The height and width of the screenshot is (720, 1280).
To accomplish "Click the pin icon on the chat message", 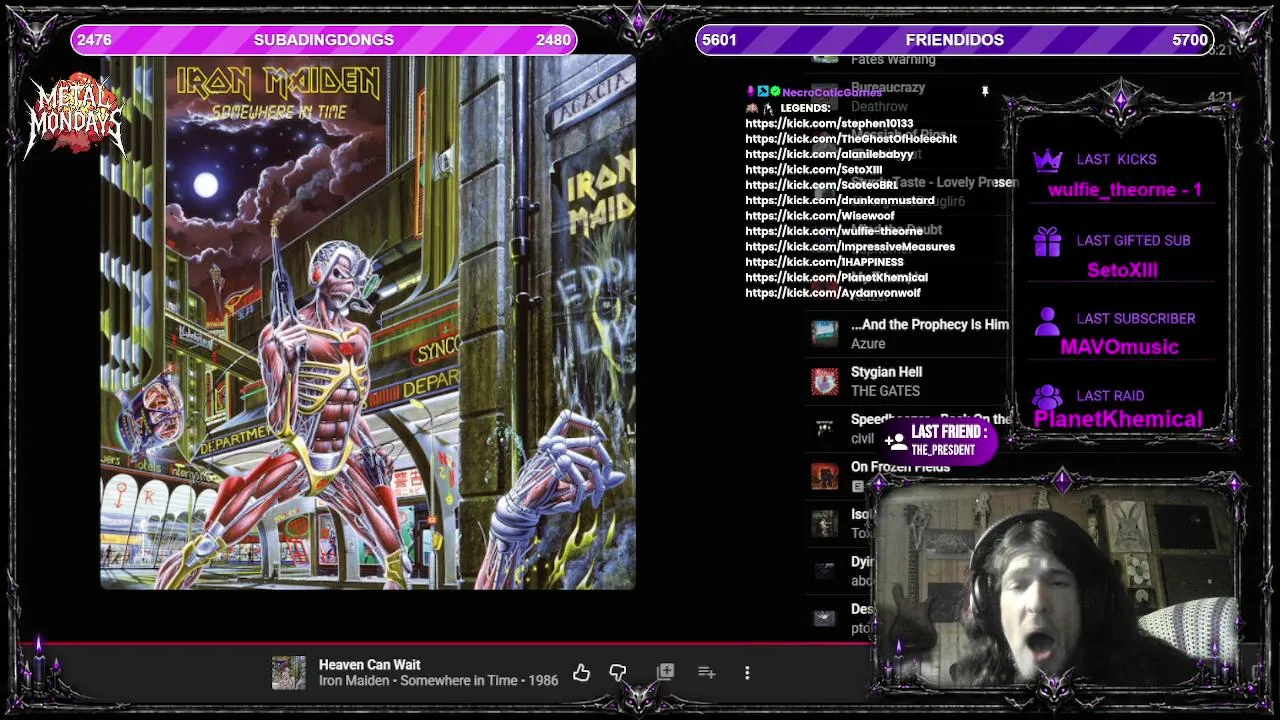I will click(985, 92).
